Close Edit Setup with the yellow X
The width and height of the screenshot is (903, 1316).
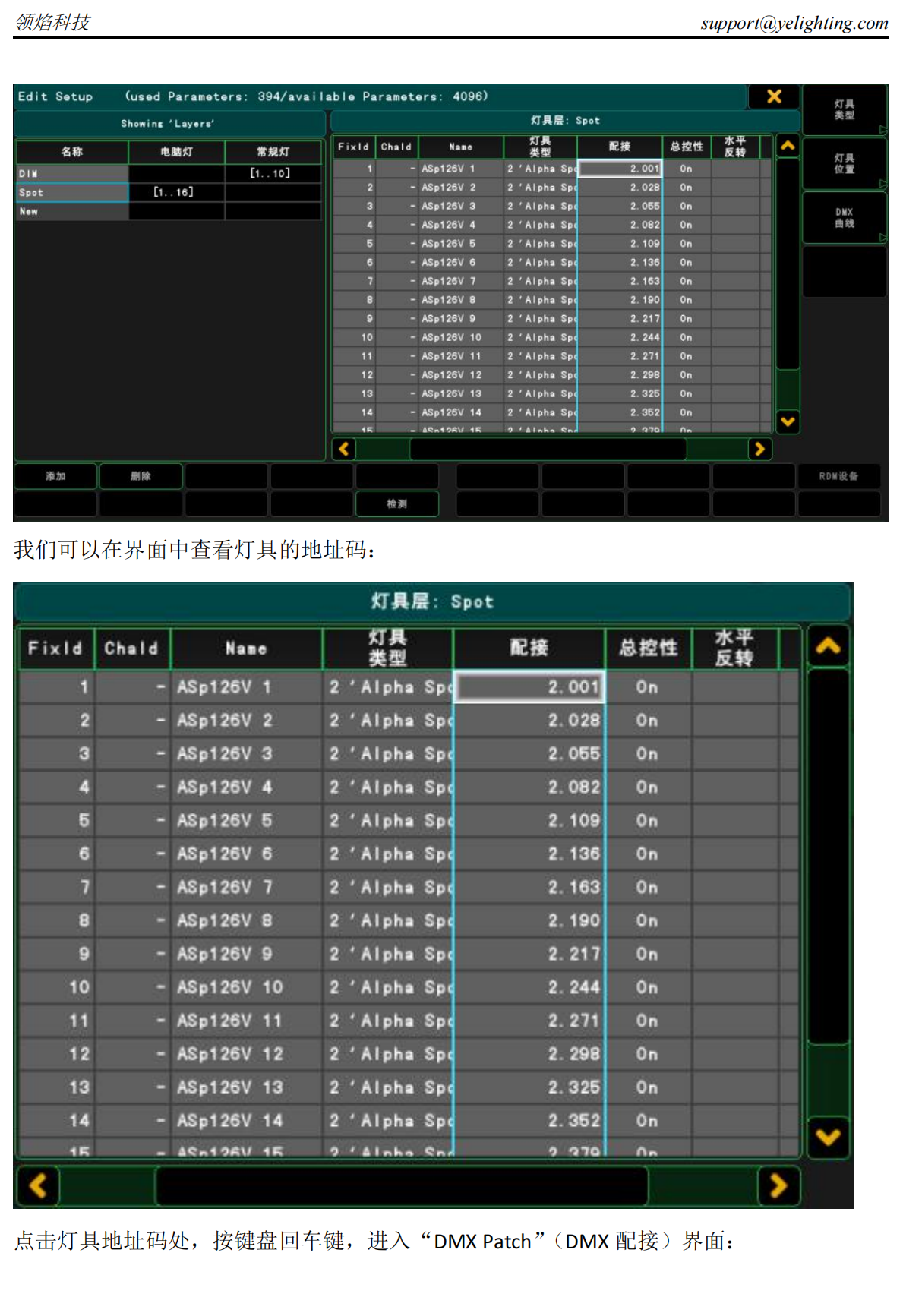click(774, 96)
